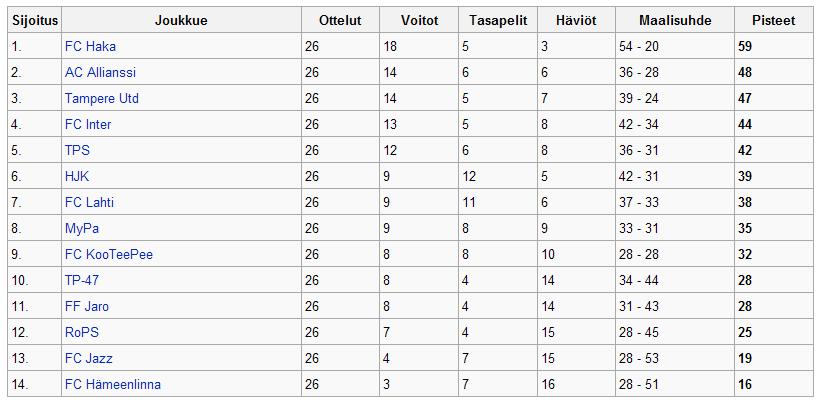Click the Pisteet column header
Image resolution: width=823 pixels, height=405 pixels.
point(774,20)
